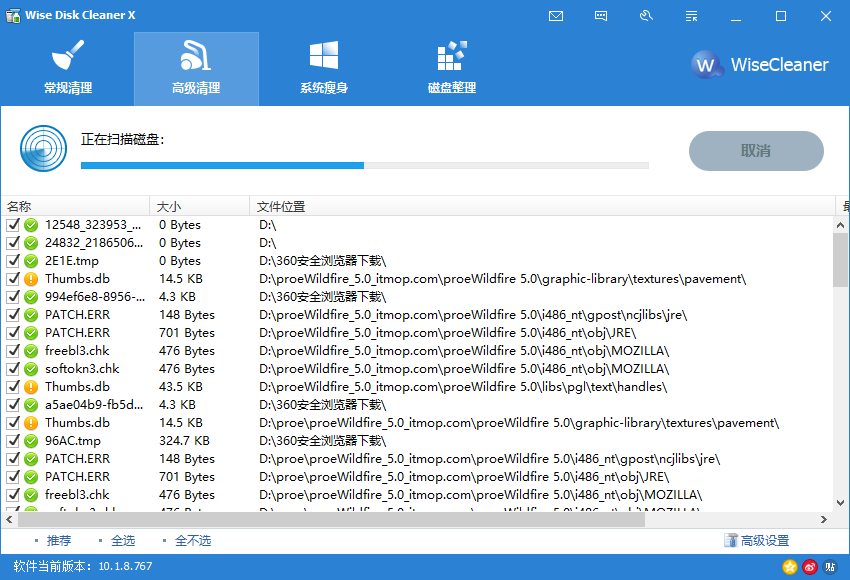850x580 pixels.
Task: Click green status icon of softokn3.chk
Action: (x=31, y=369)
